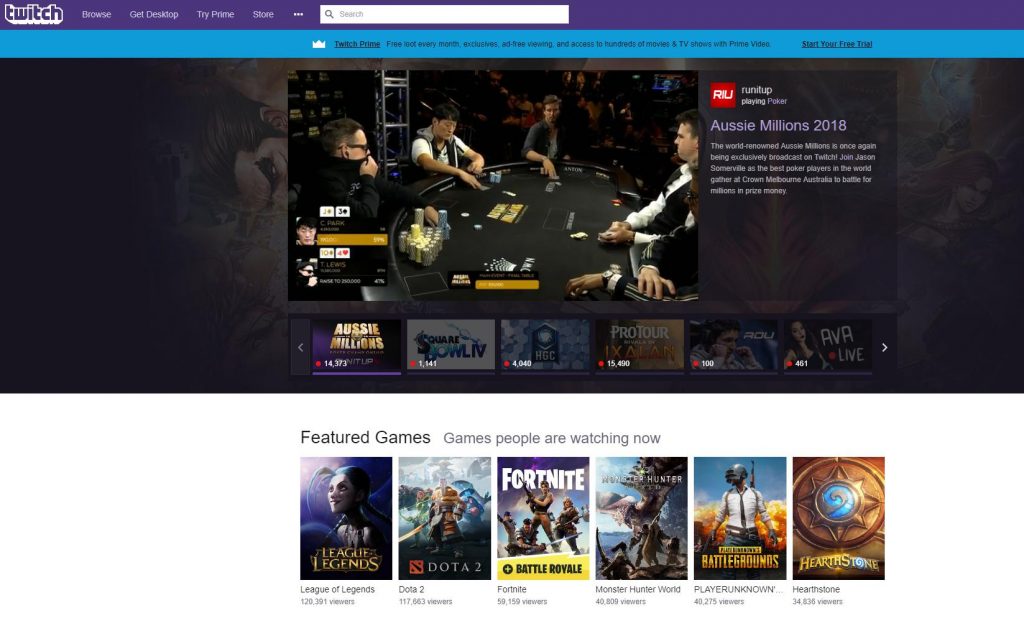Open the three-dots more menu
This screenshot has width=1024, height=621.
click(298, 14)
